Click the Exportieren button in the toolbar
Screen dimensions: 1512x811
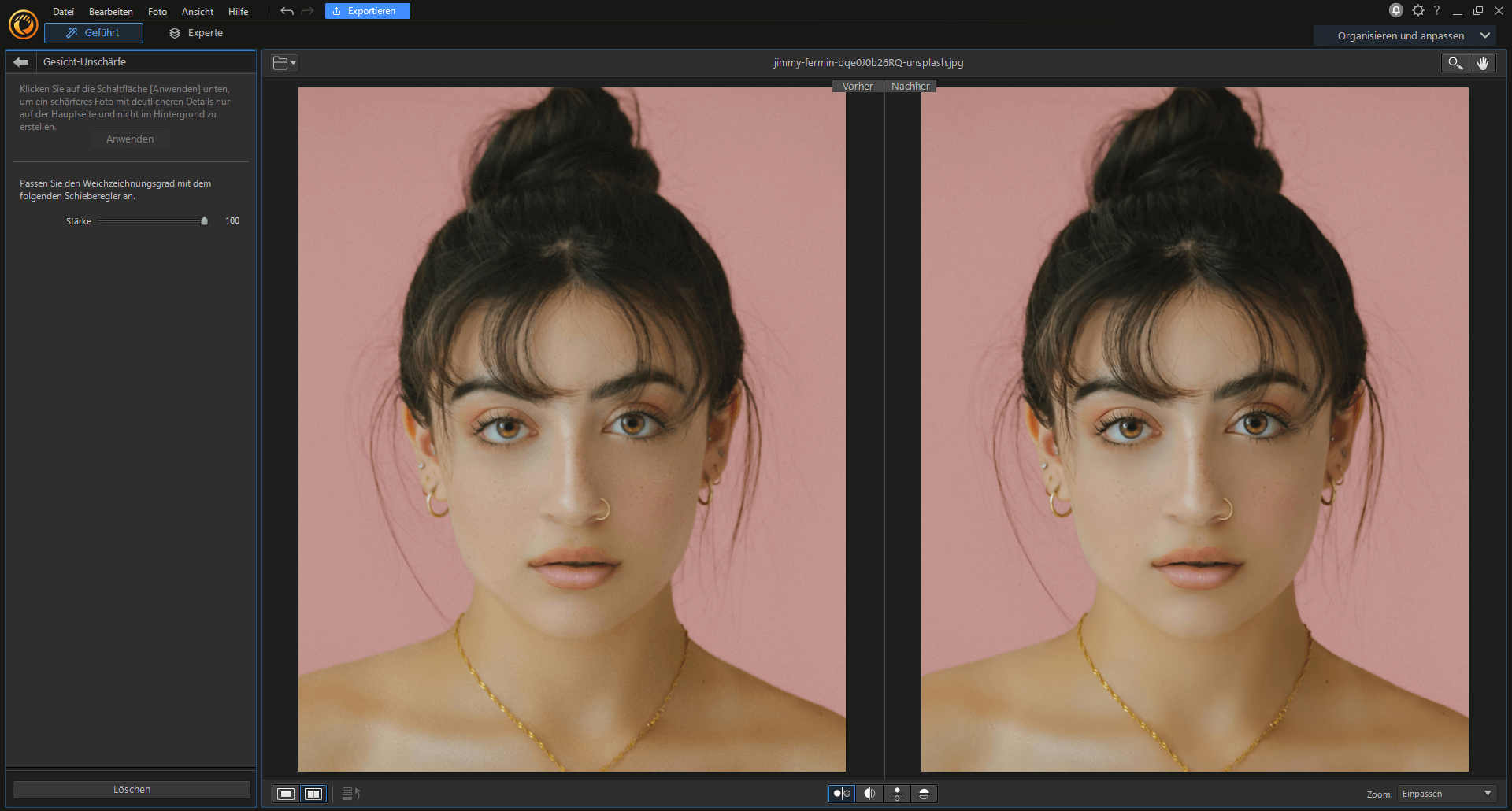(x=367, y=10)
